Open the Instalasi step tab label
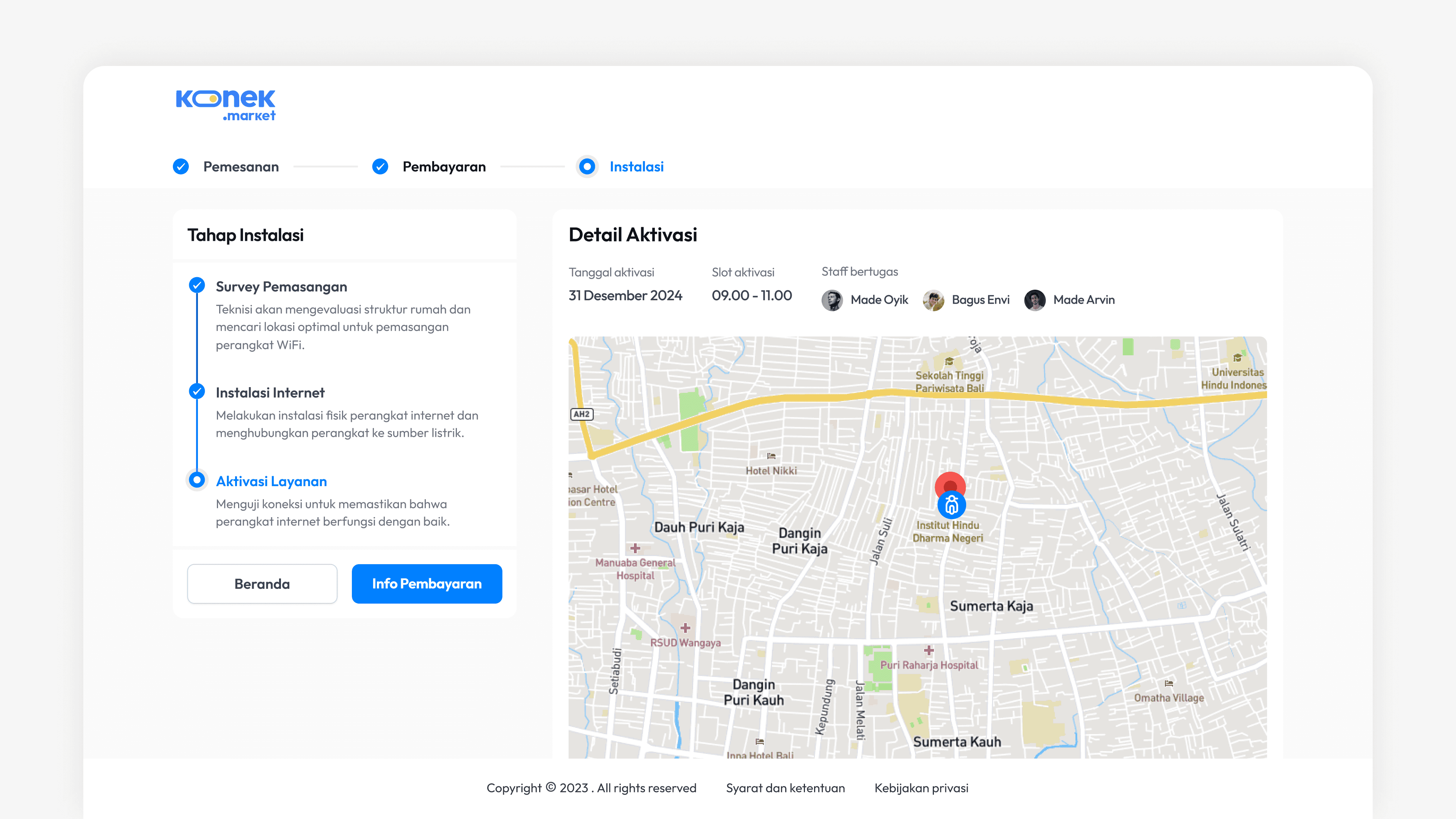The image size is (1456, 819). click(637, 167)
